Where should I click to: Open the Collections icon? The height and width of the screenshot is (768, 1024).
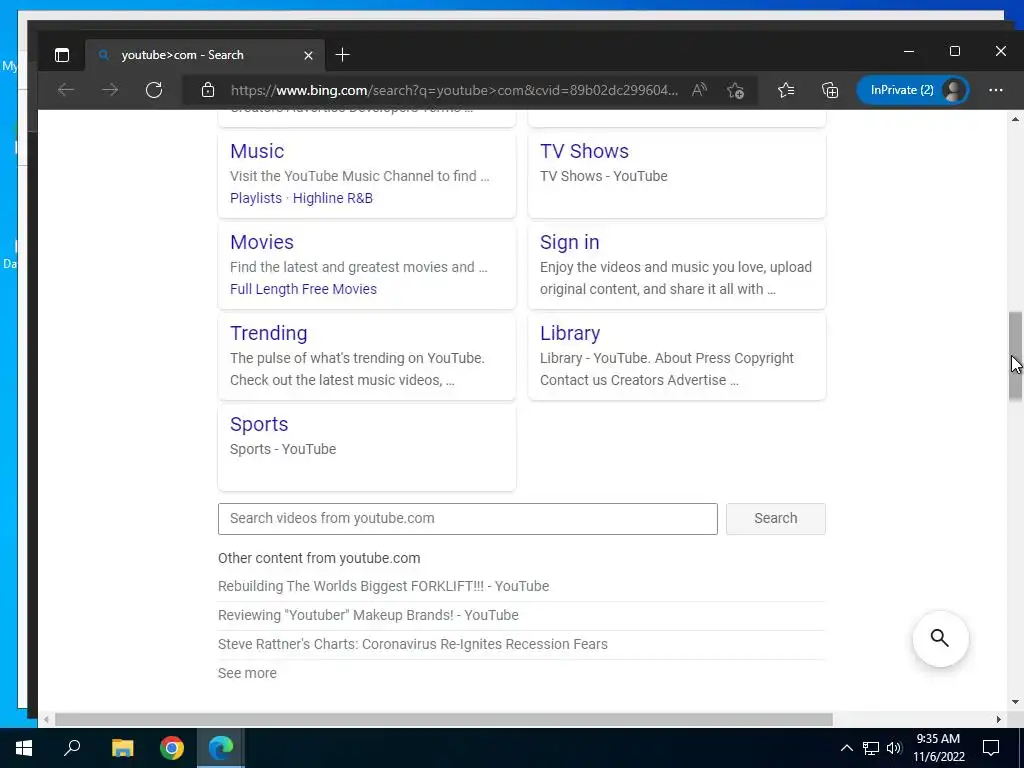pos(830,90)
